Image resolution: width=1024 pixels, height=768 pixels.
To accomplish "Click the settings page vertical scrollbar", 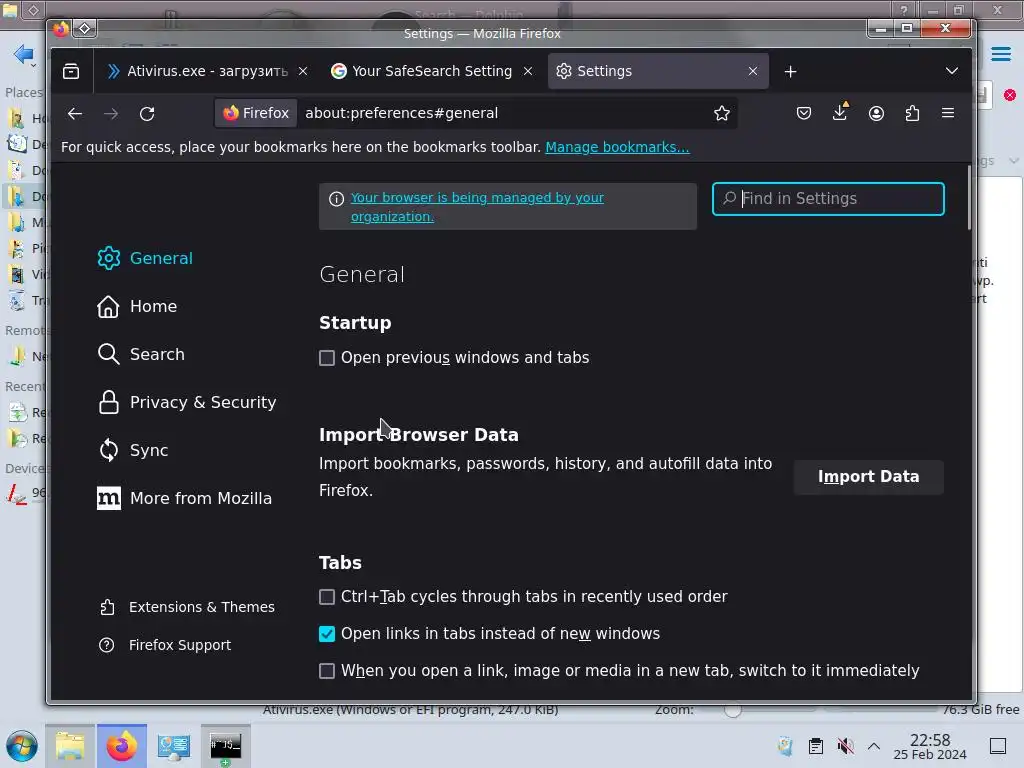I will [969, 198].
